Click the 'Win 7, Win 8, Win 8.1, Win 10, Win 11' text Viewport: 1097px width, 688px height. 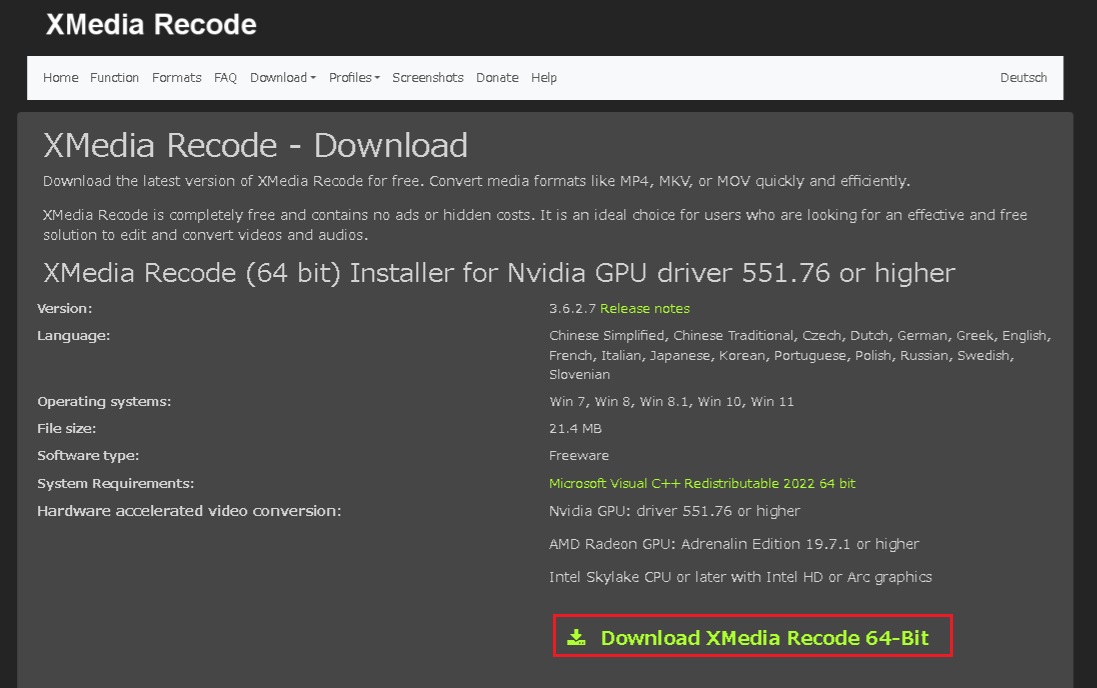pos(672,402)
